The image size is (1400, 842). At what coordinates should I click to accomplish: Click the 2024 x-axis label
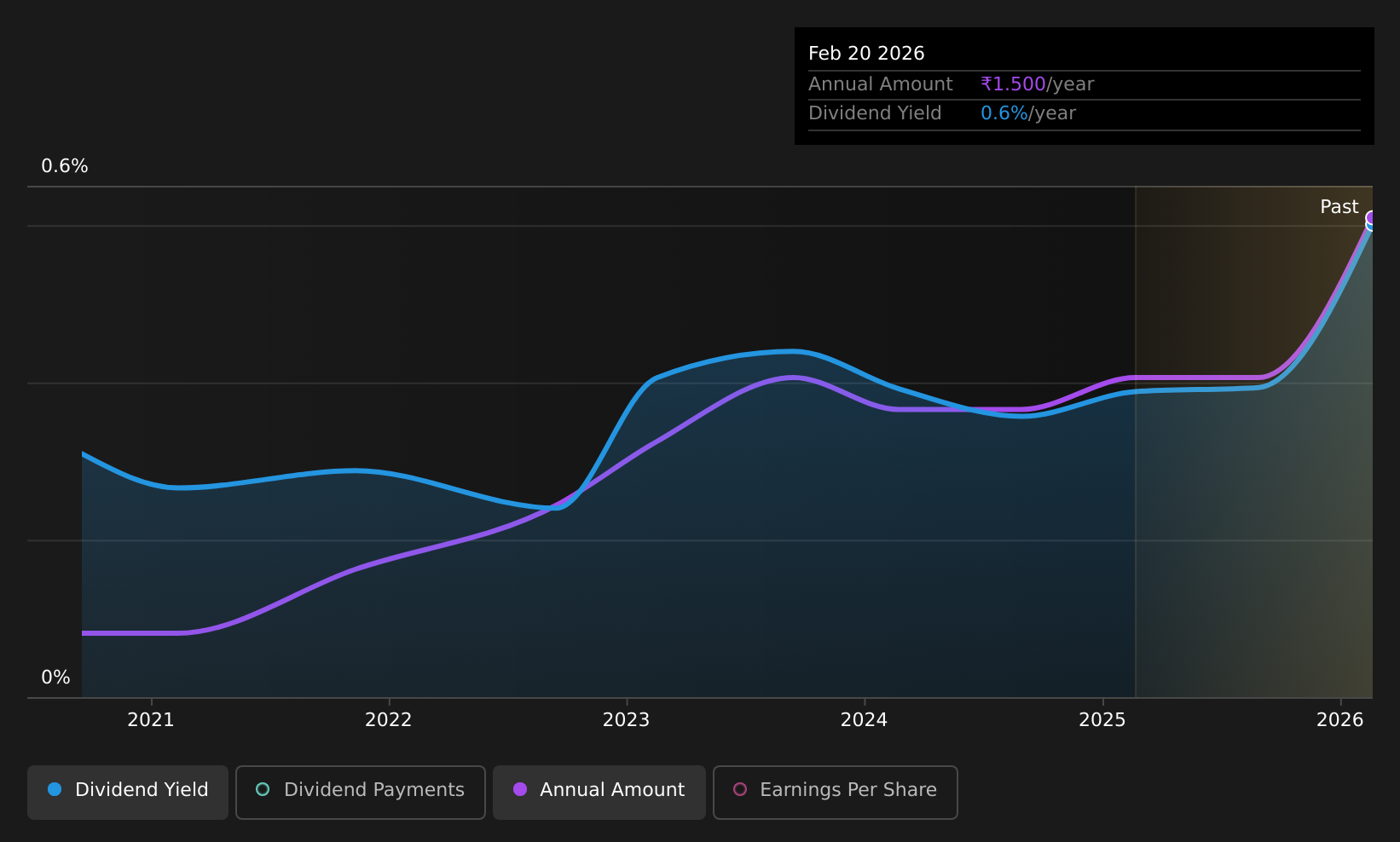[864, 720]
